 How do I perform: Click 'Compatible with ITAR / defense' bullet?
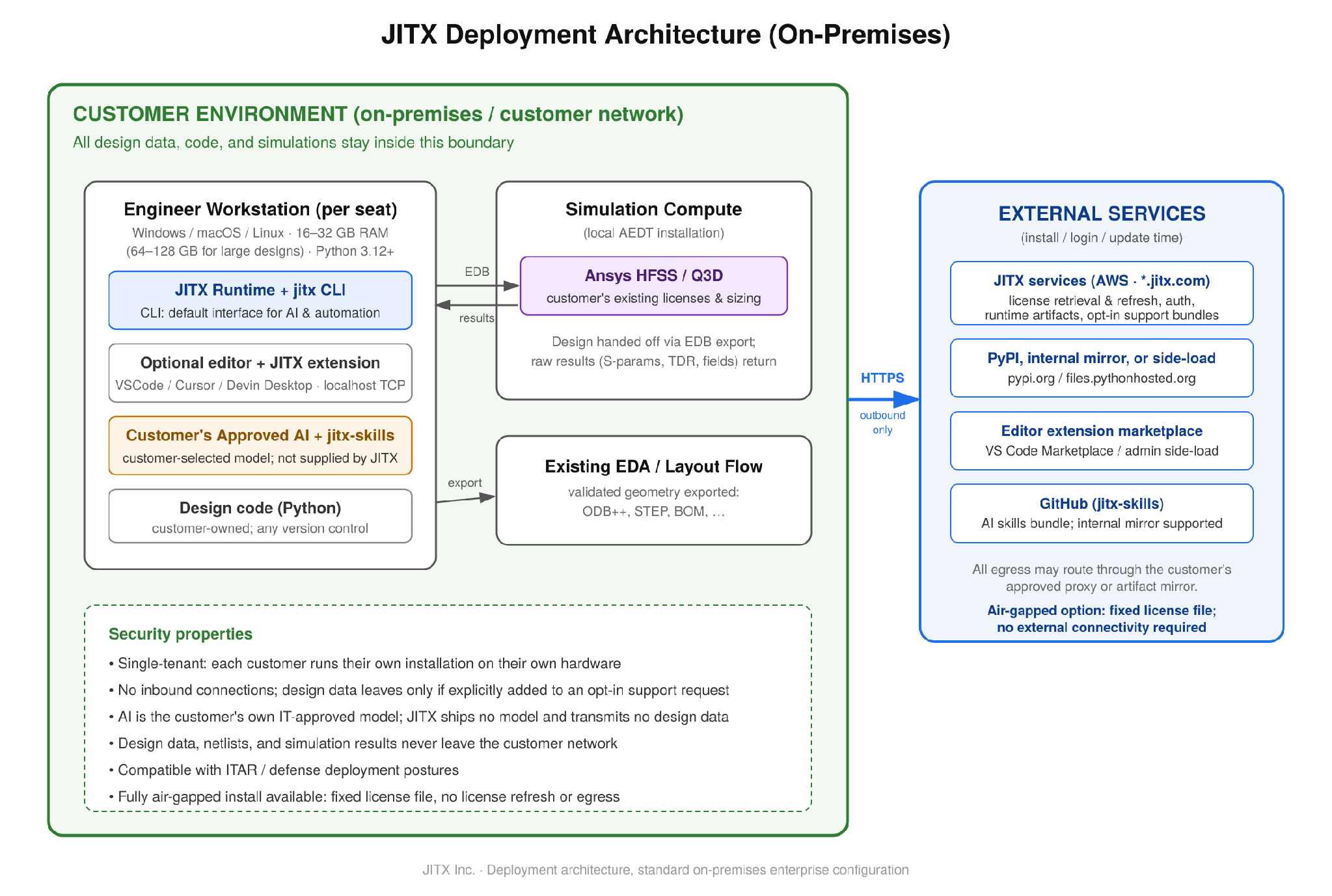[284, 770]
